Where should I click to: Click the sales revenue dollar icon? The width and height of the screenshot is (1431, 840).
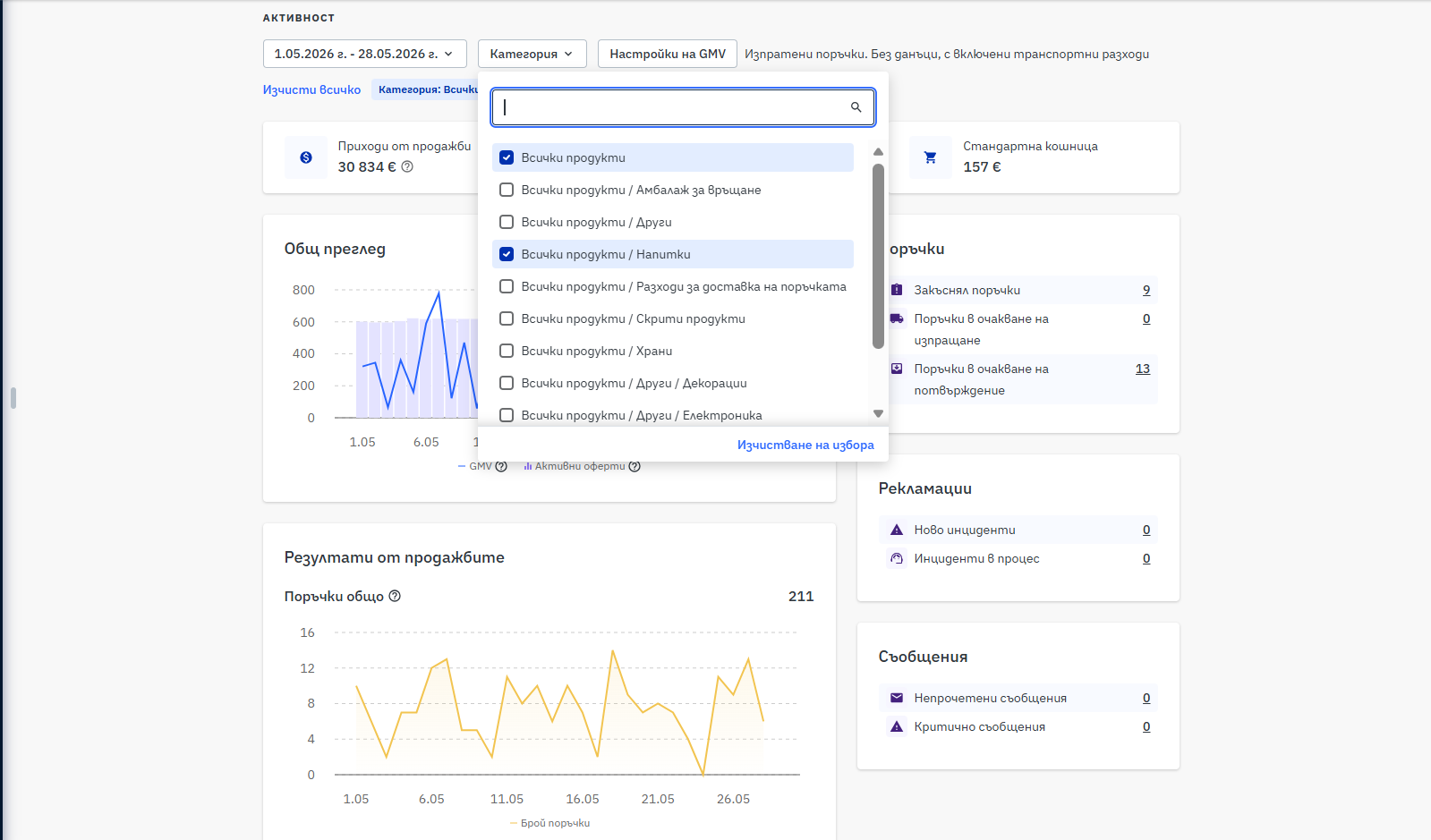point(306,157)
